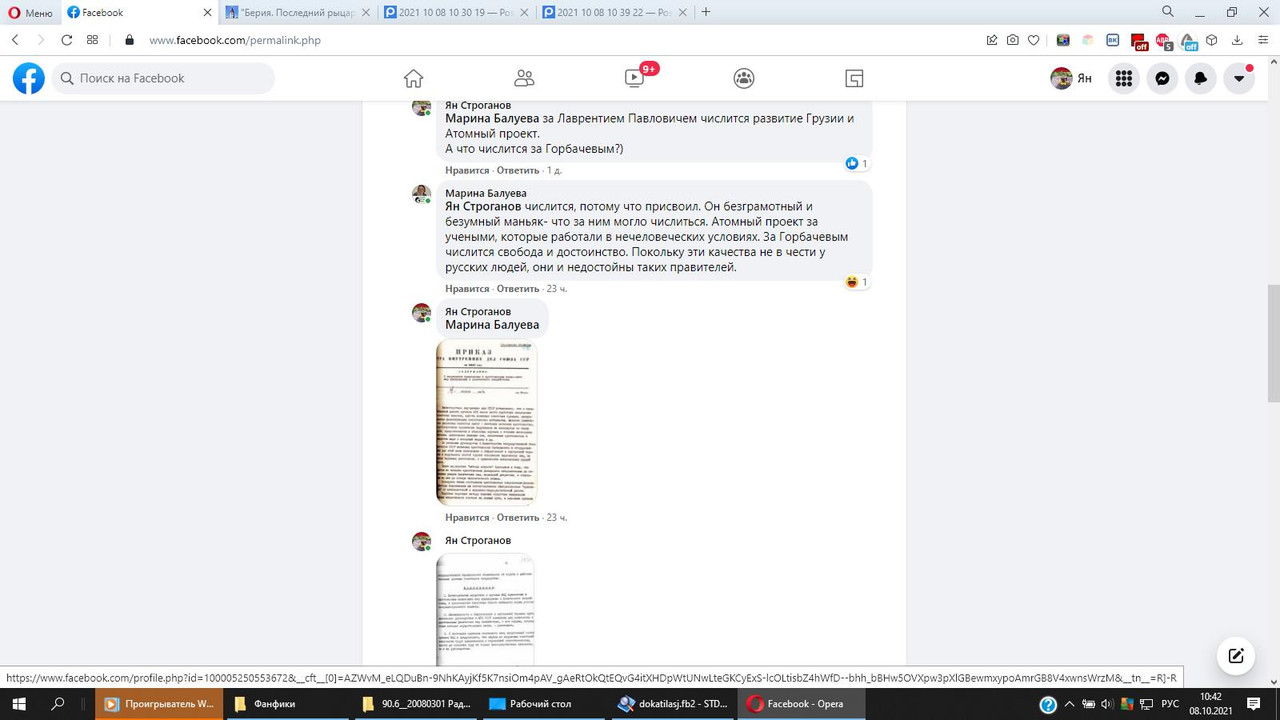The width and height of the screenshot is (1280, 720).
Task: Open the Facebook Groups icon
Action: point(744,78)
